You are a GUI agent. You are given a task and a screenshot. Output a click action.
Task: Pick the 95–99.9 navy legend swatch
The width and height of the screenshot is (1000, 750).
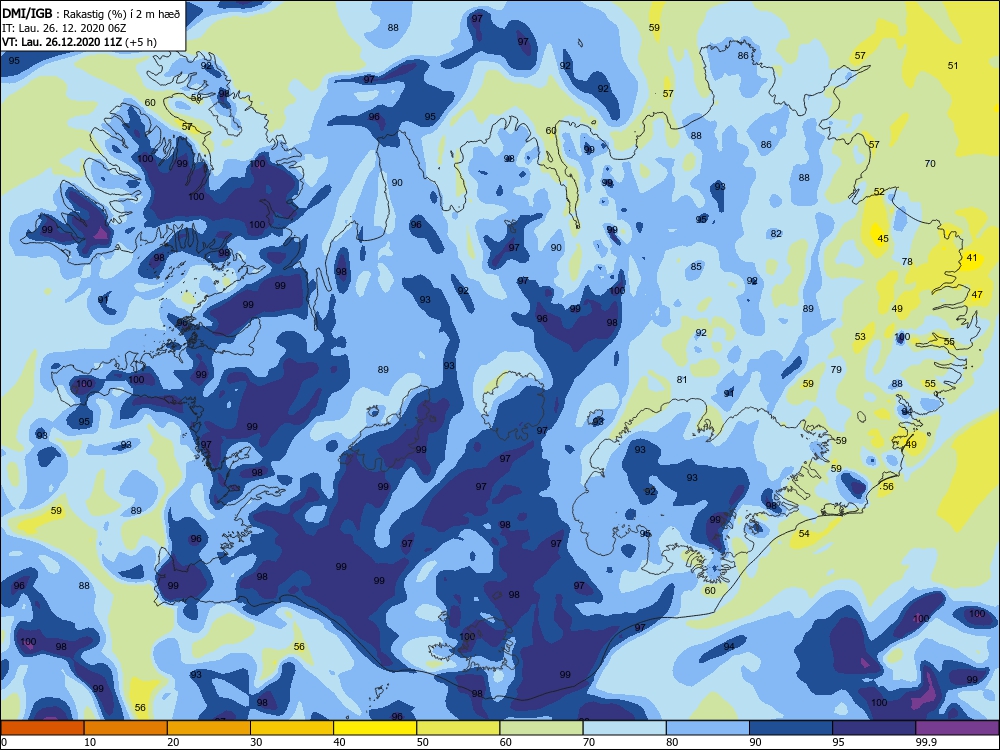pyautogui.click(x=874, y=728)
